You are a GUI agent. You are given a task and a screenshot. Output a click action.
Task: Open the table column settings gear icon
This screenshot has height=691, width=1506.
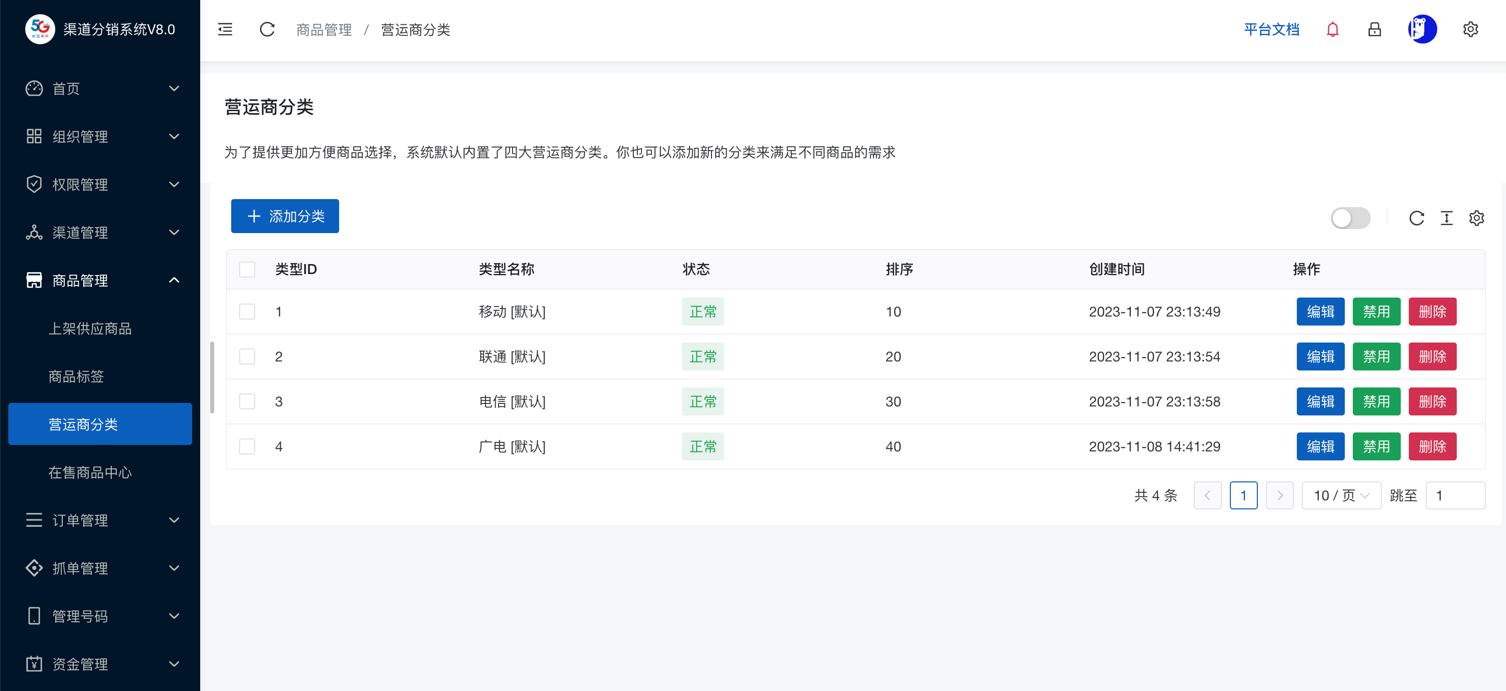(1476, 218)
